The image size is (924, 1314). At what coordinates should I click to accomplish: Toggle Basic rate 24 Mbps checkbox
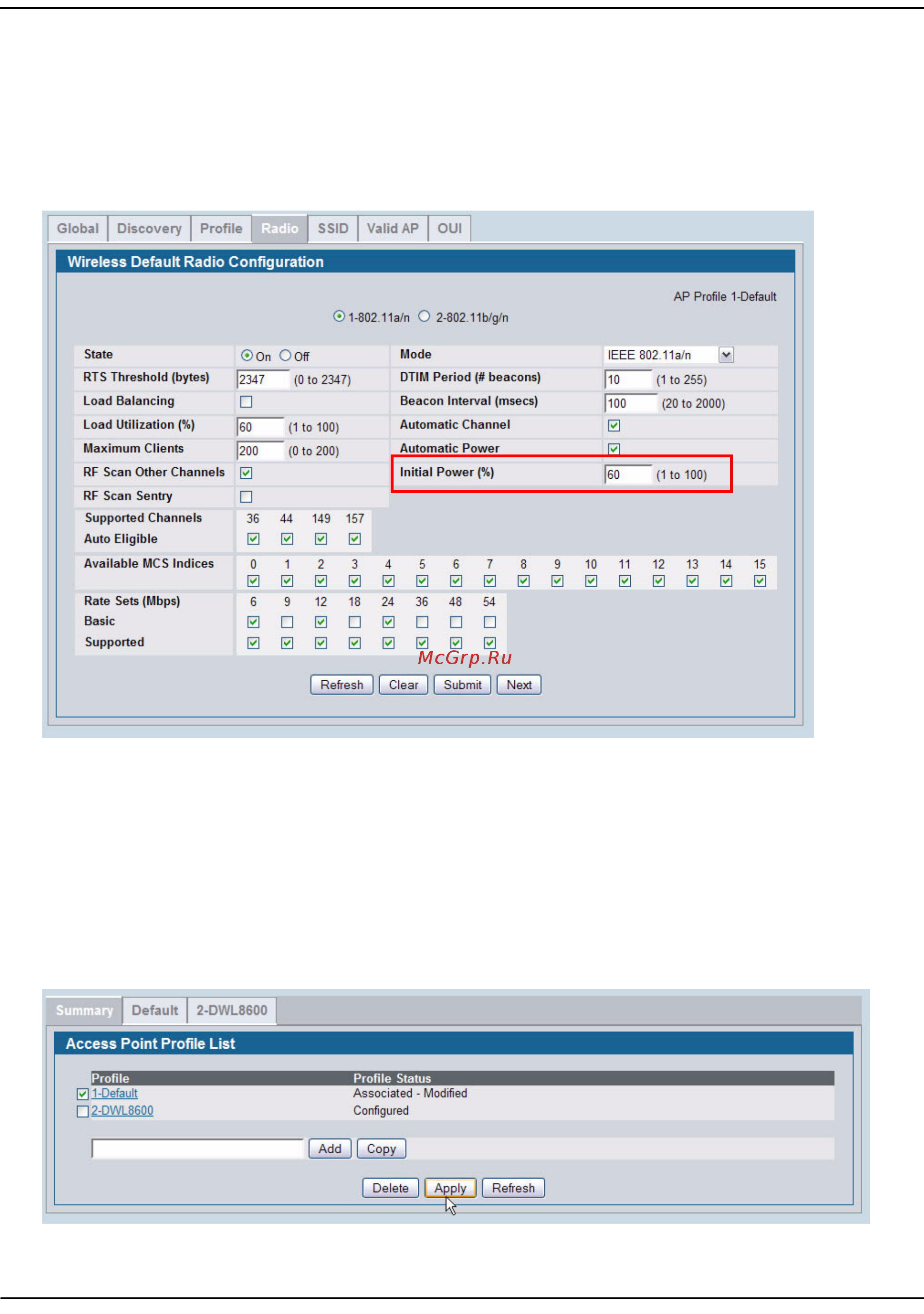(388, 621)
